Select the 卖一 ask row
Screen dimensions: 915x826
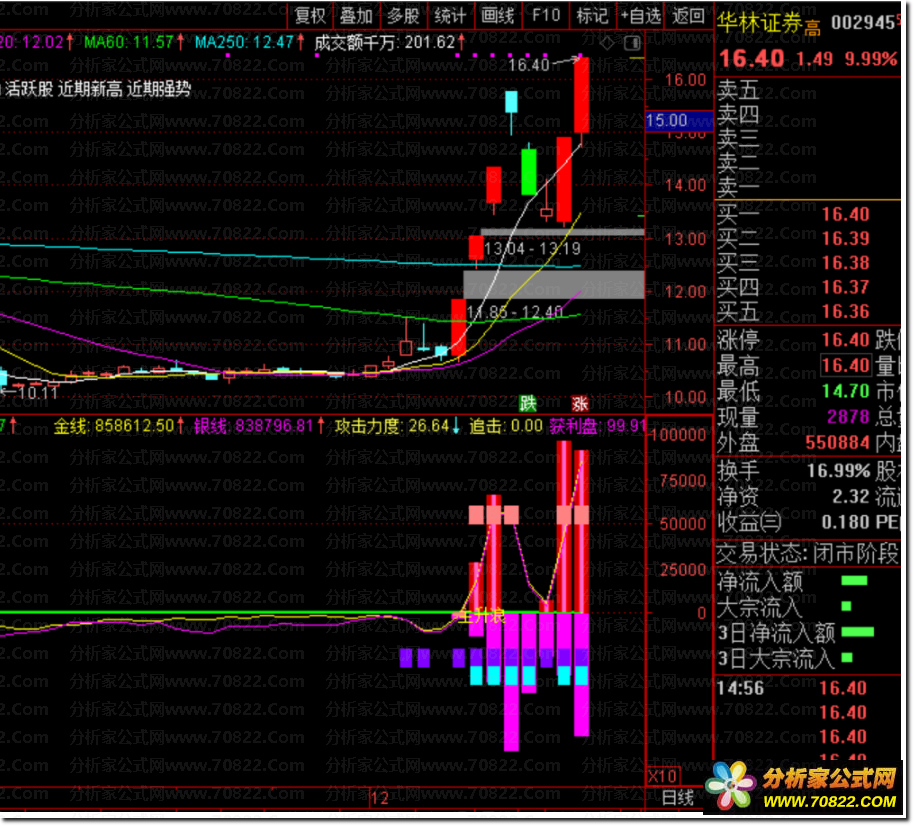808,188
